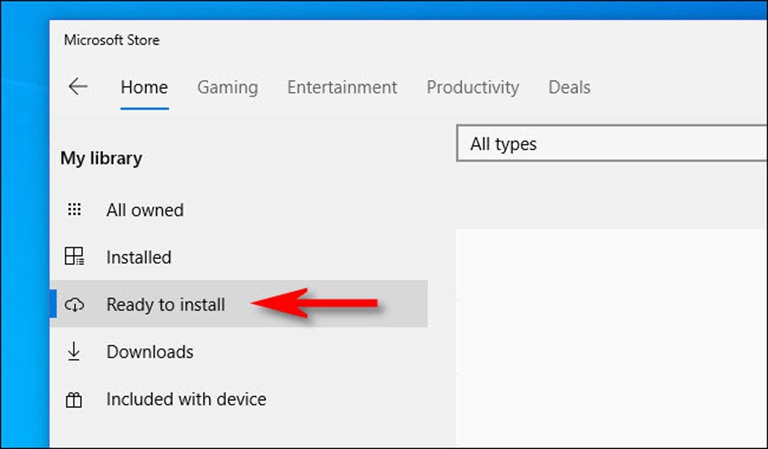This screenshot has width=768, height=449.
Task: Open the Gaming tab
Action: click(x=227, y=87)
